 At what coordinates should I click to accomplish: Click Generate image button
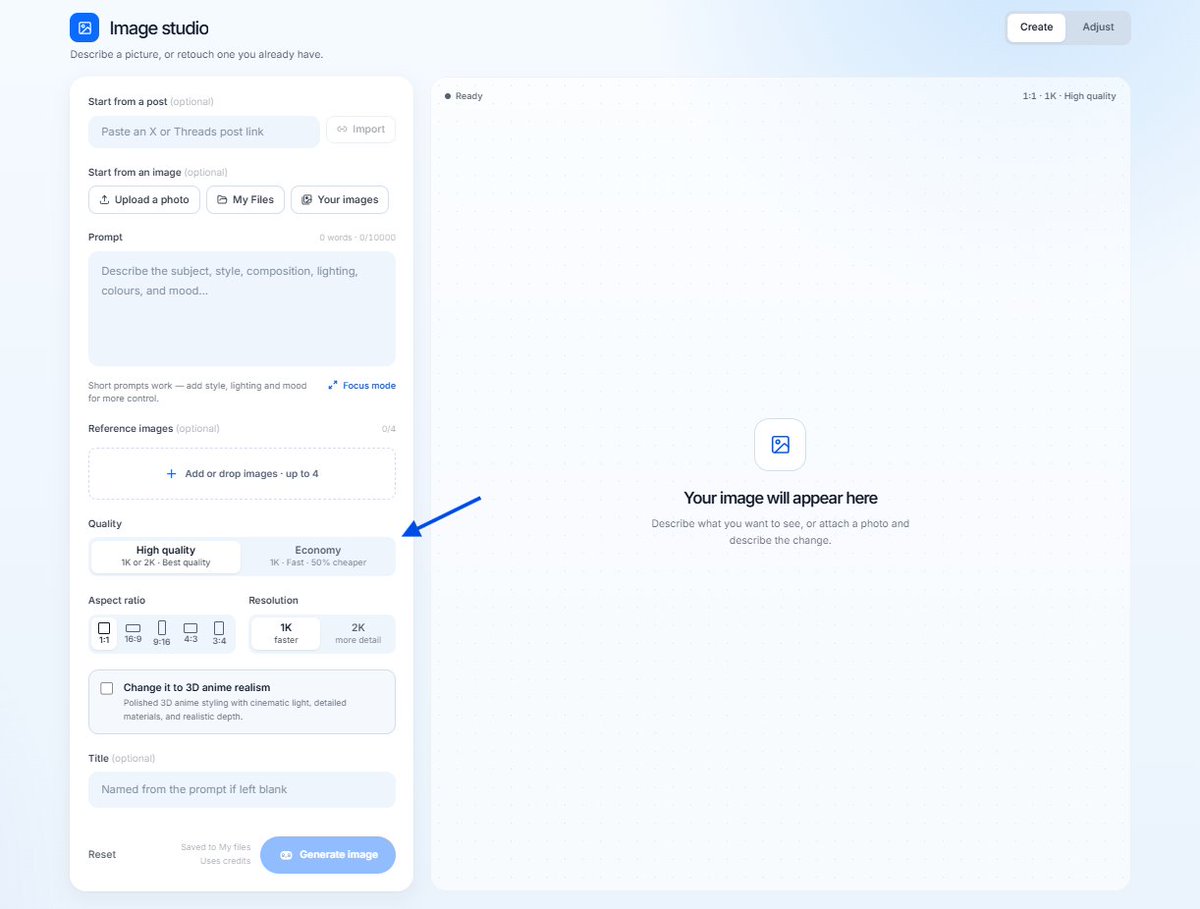point(328,854)
